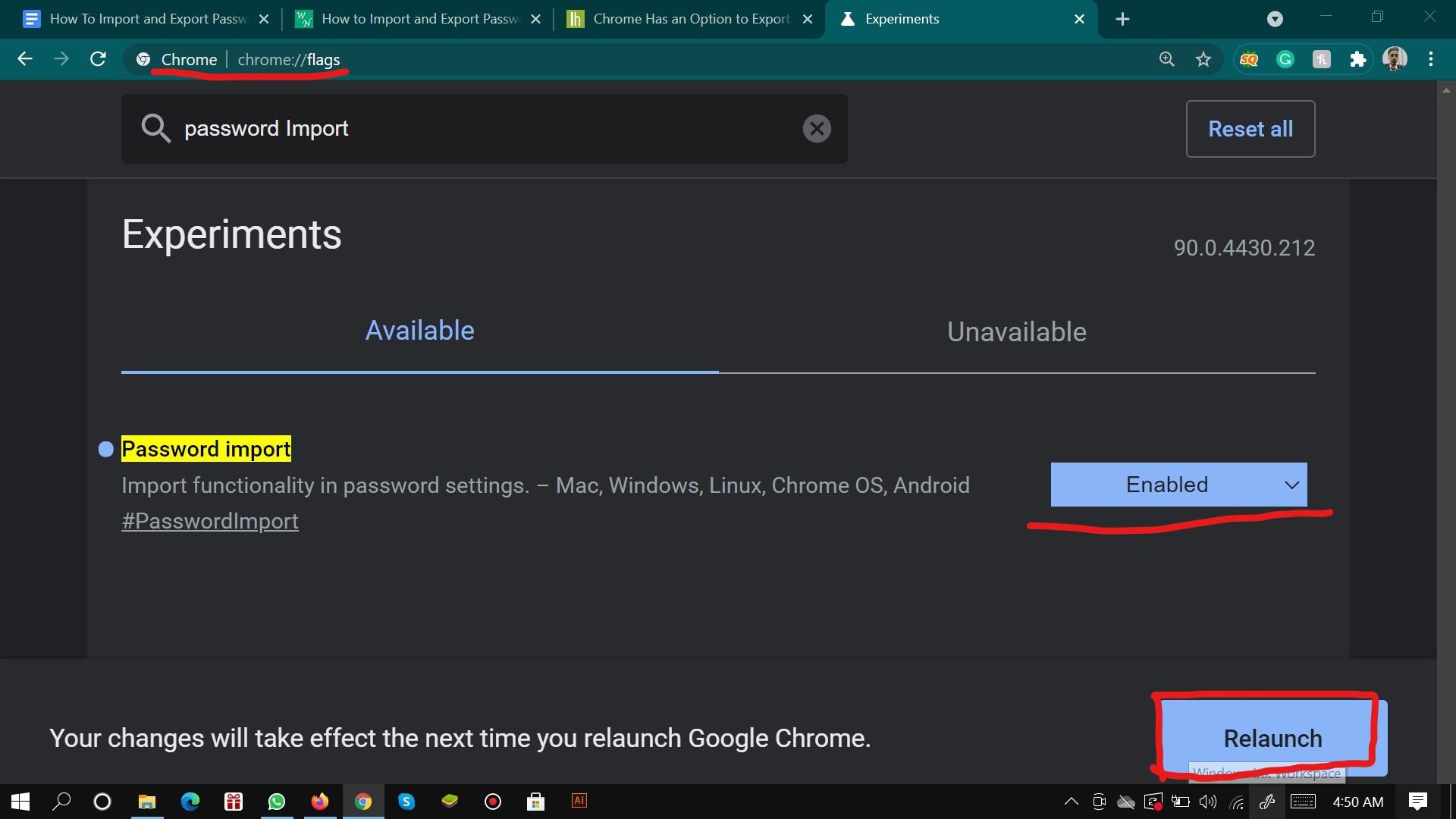Click the Relaunch button
The width and height of the screenshot is (1456, 819).
(1272, 738)
